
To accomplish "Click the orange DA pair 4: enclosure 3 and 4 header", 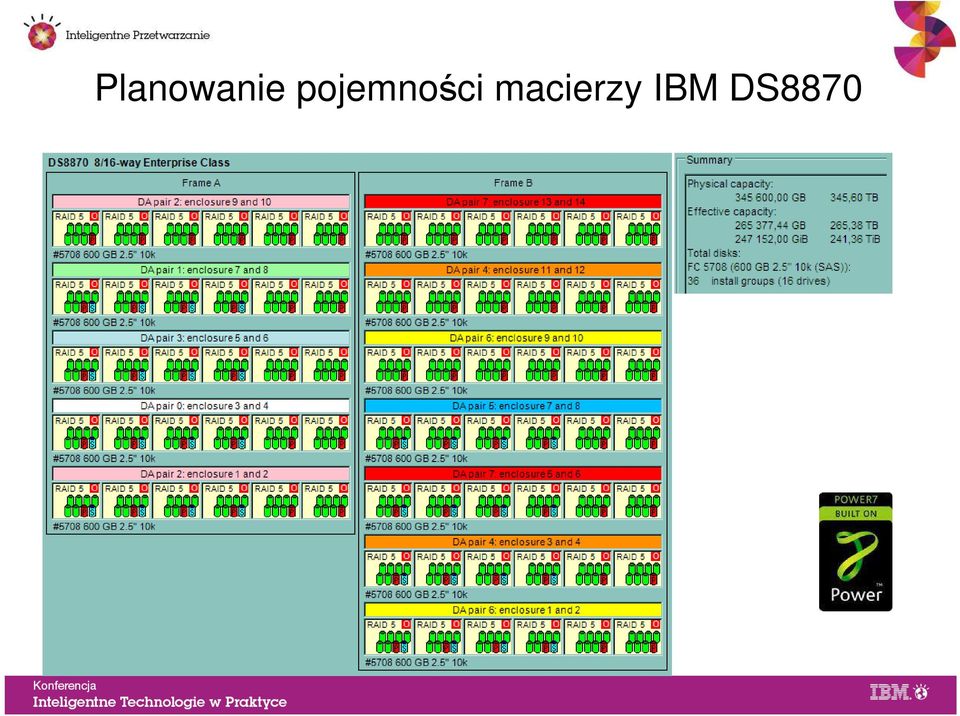I will (x=513, y=542).
